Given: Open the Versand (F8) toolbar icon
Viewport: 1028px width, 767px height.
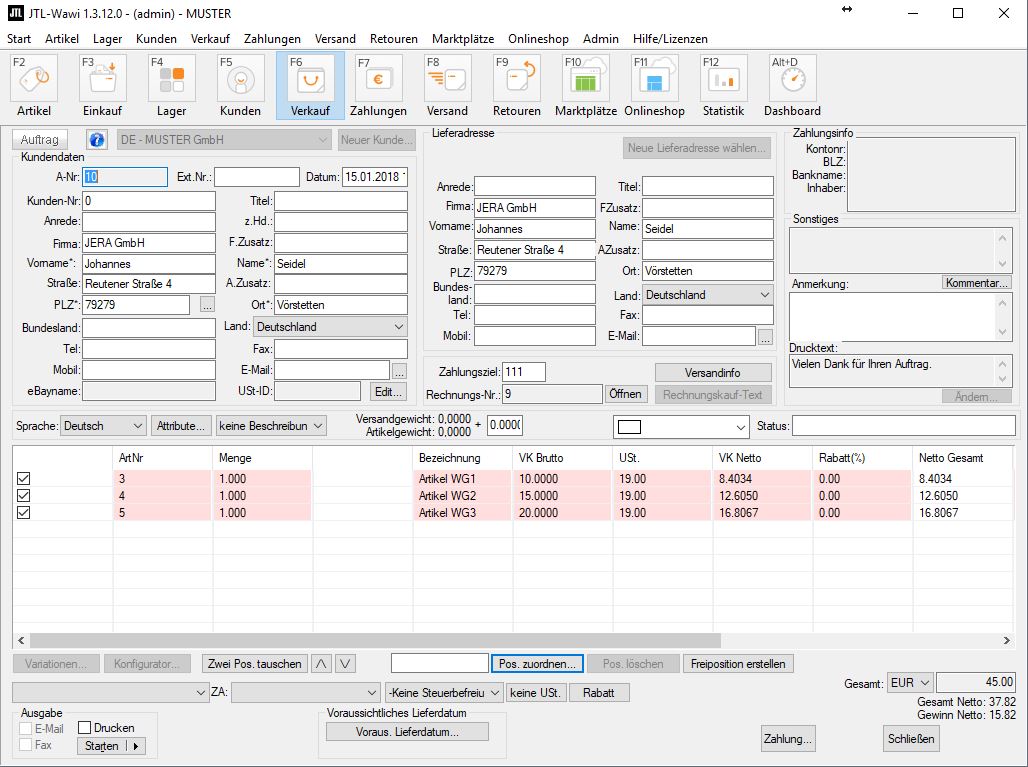Looking at the screenshot, I should tap(447, 86).
